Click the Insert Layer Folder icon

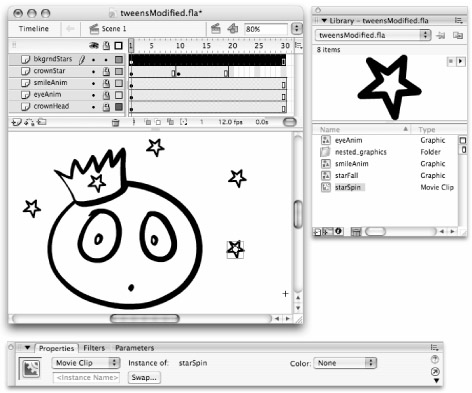click(x=42, y=122)
